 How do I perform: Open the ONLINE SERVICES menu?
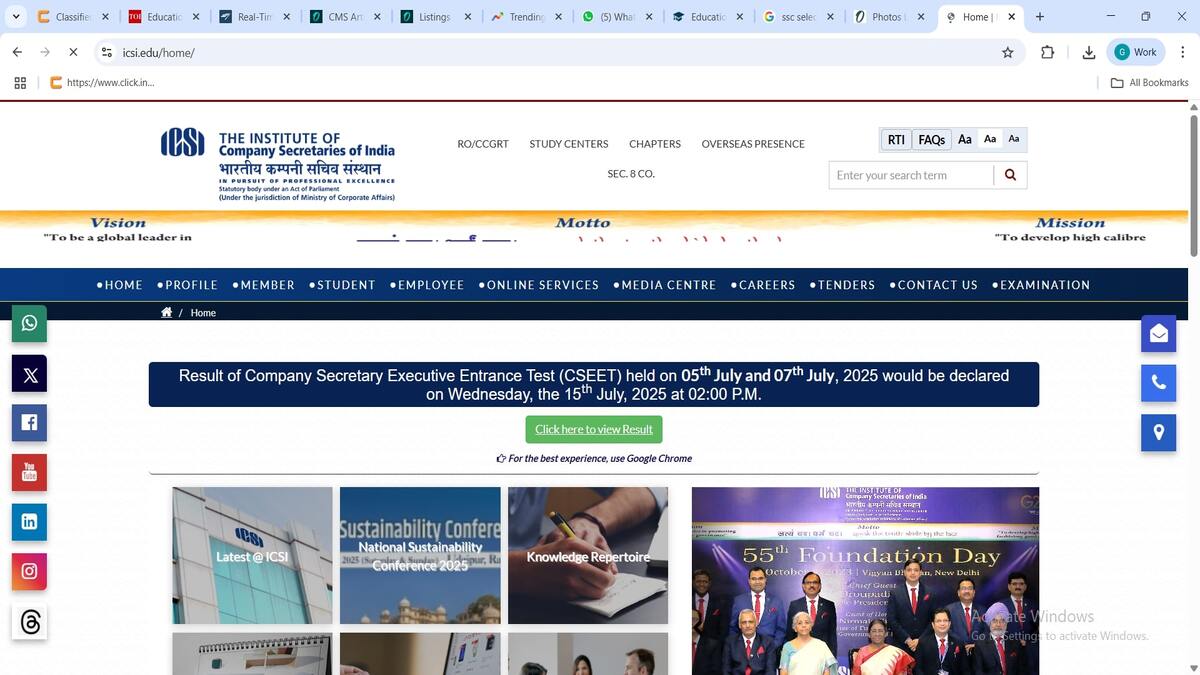(x=539, y=285)
